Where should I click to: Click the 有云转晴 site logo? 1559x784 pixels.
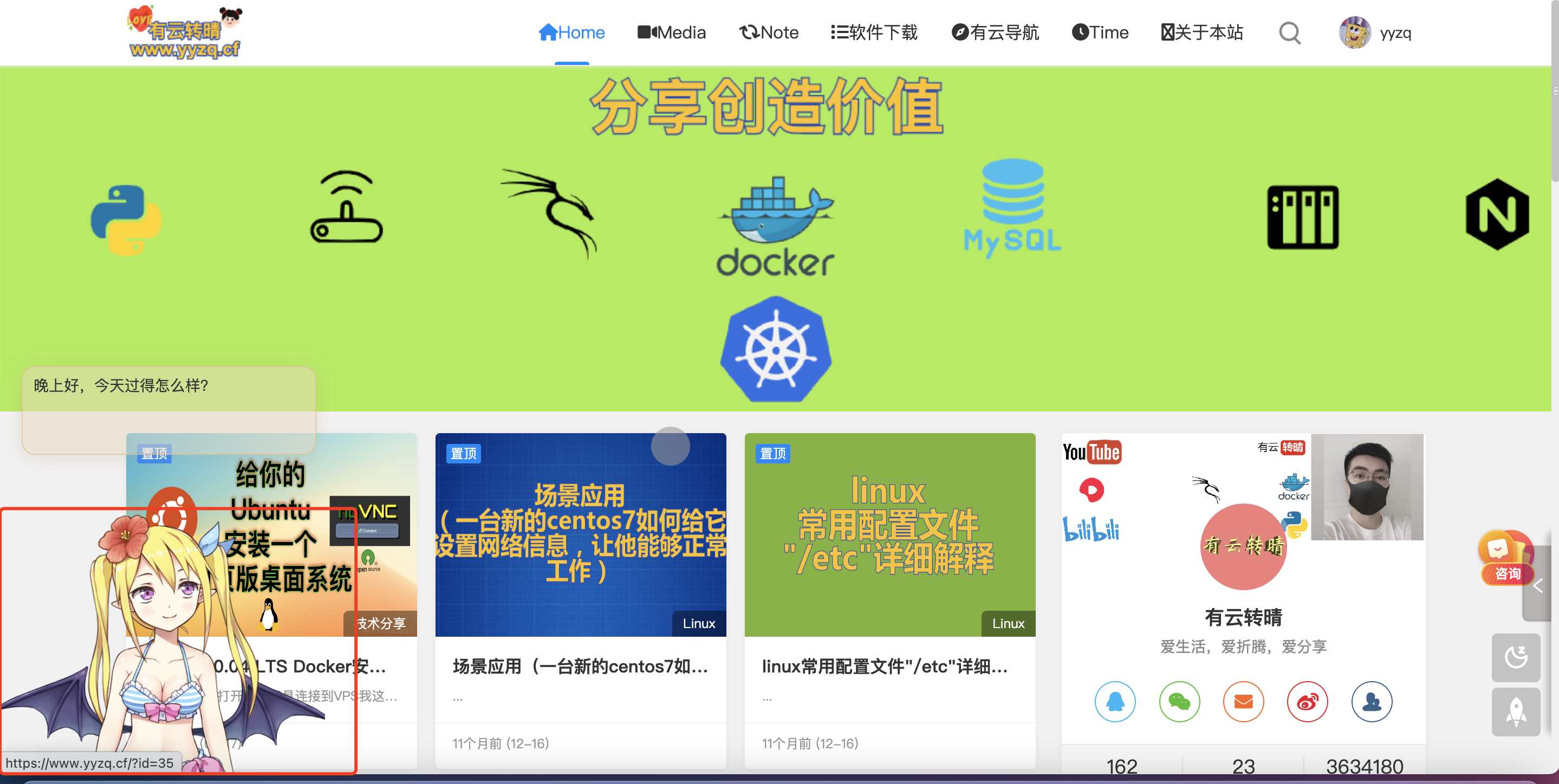click(x=185, y=32)
